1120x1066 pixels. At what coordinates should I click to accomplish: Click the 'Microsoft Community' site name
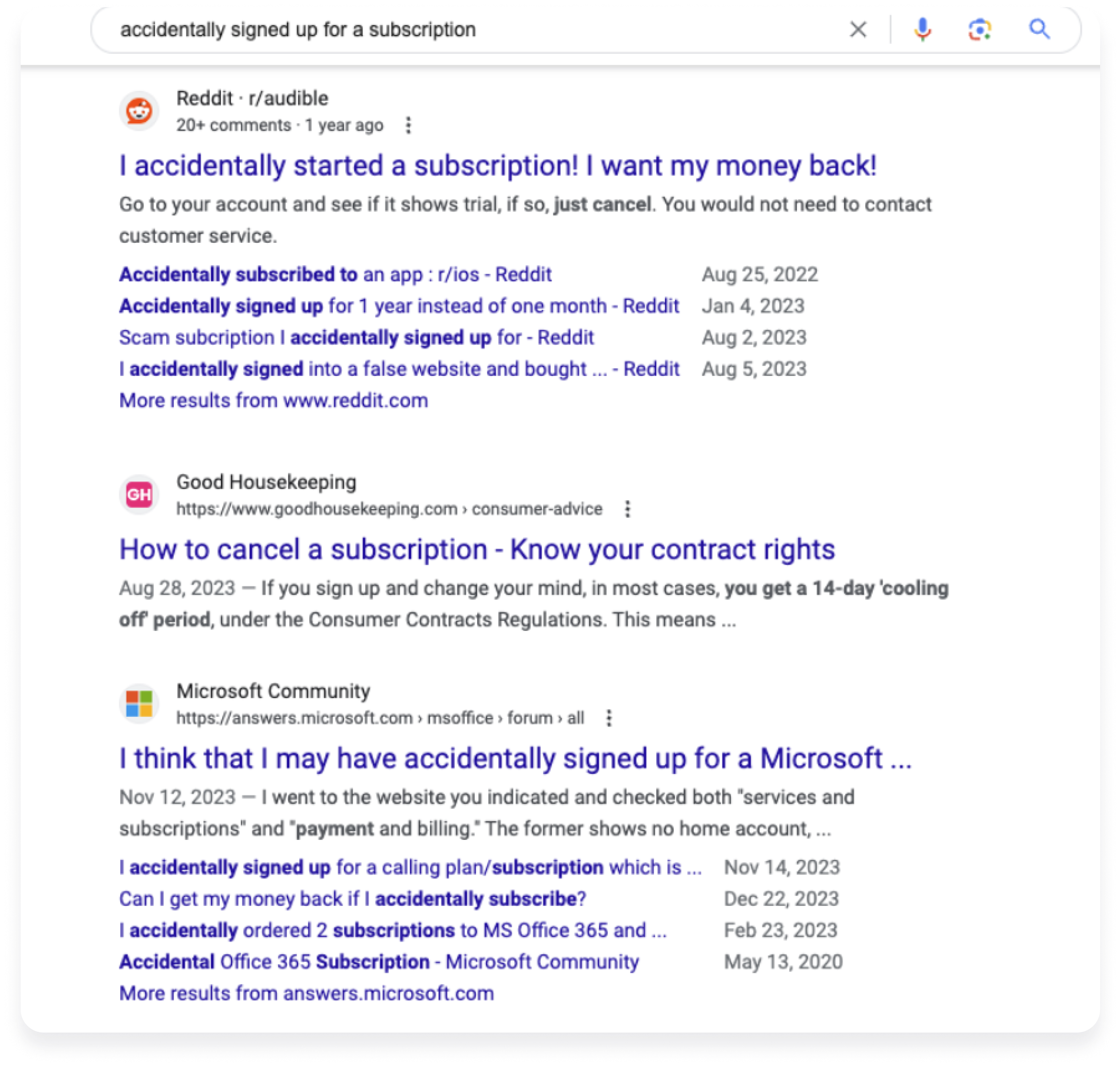(273, 691)
